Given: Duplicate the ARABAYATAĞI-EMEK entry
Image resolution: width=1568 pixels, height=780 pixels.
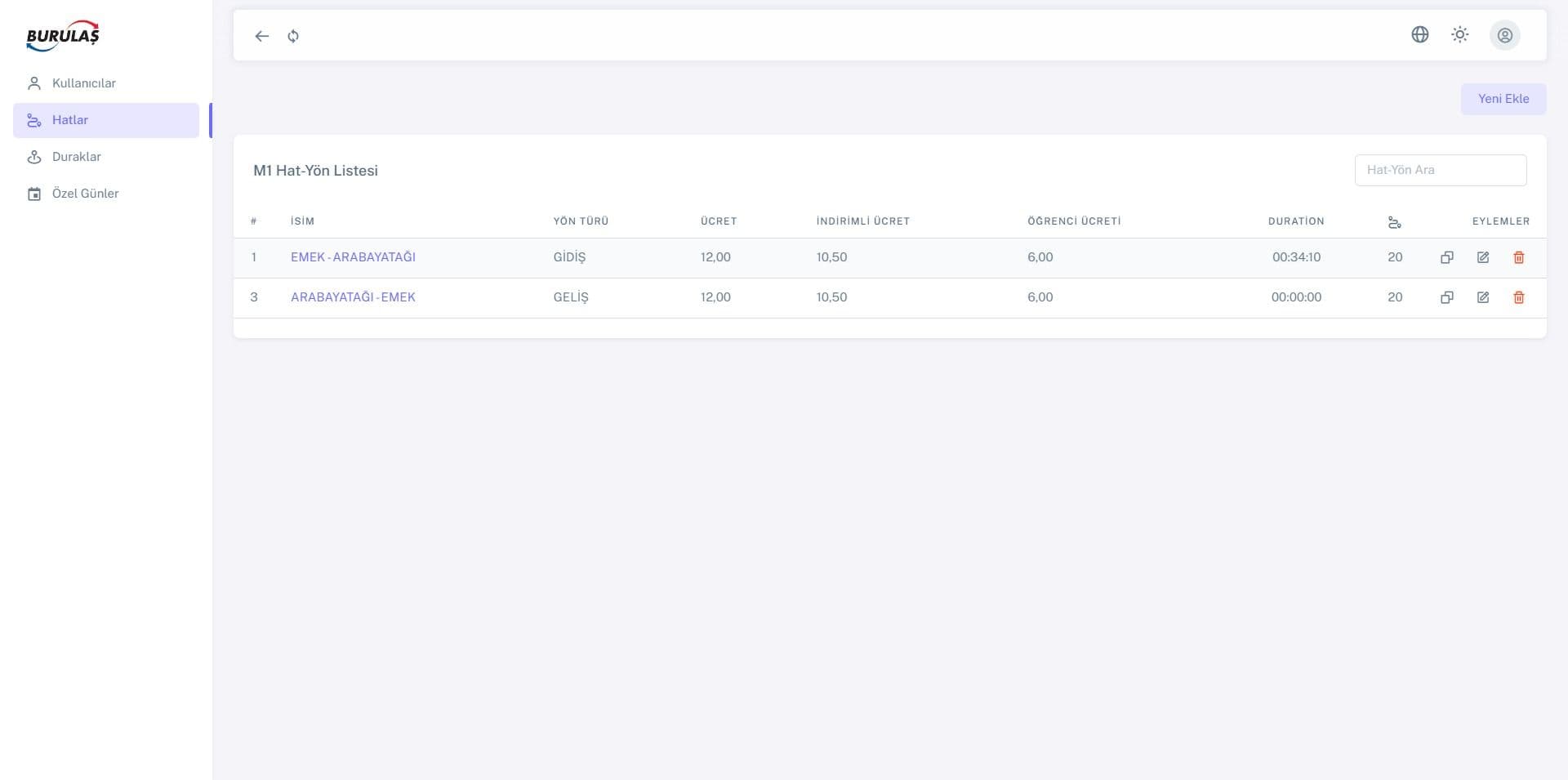Looking at the screenshot, I should point(1447,297).
